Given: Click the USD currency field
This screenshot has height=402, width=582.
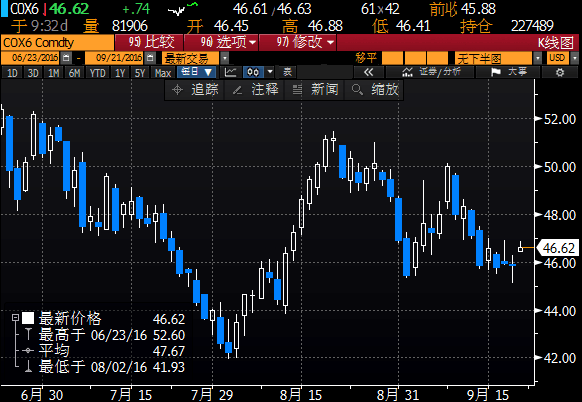Looking at the screenshot, I should [558, 58].
